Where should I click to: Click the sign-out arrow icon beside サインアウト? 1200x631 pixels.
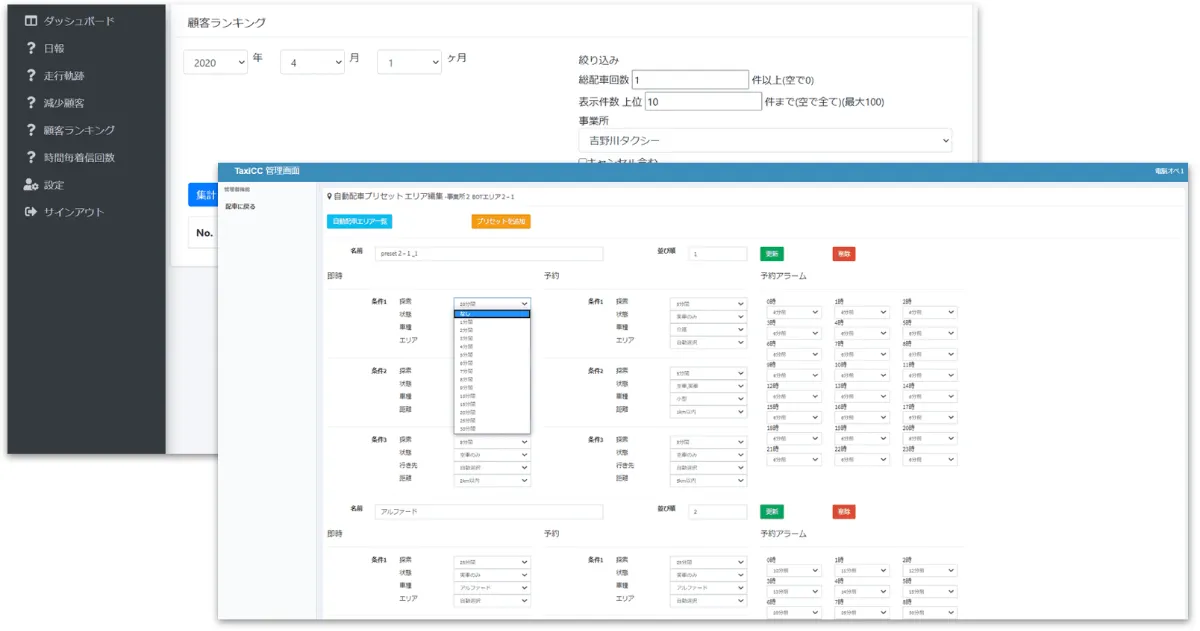tap(31, 212)
